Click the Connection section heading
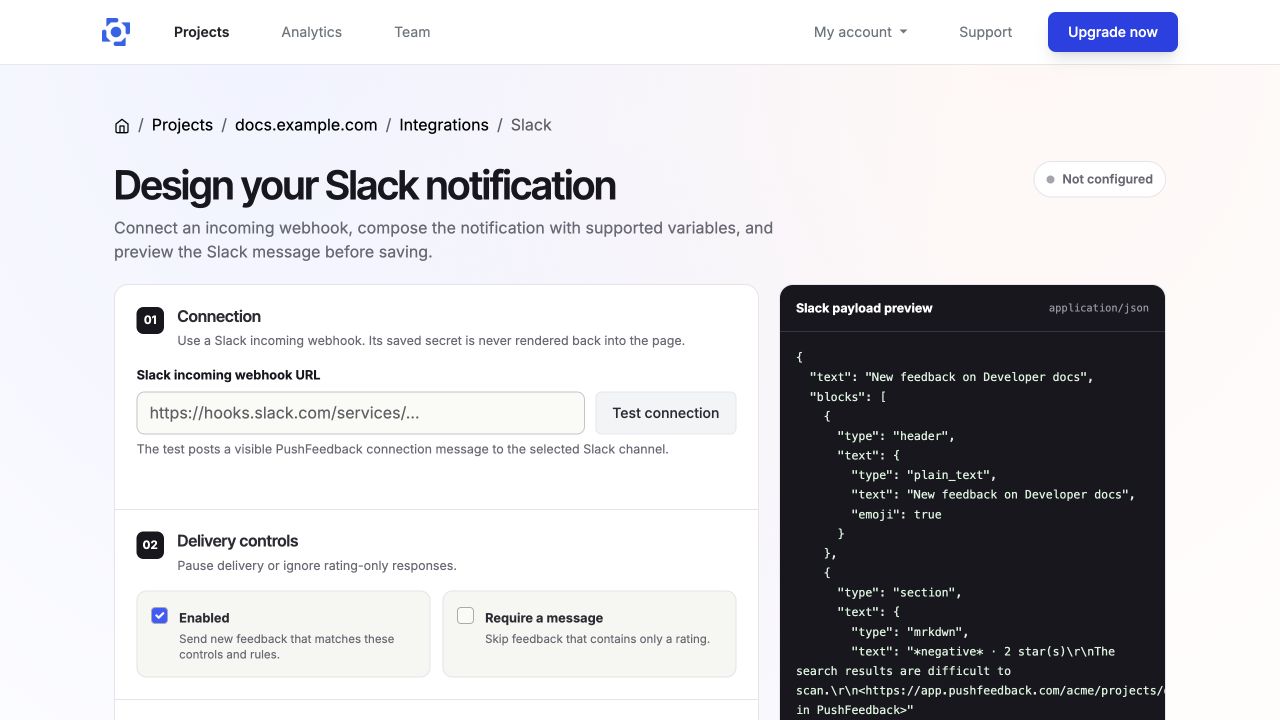 [219, 316]
